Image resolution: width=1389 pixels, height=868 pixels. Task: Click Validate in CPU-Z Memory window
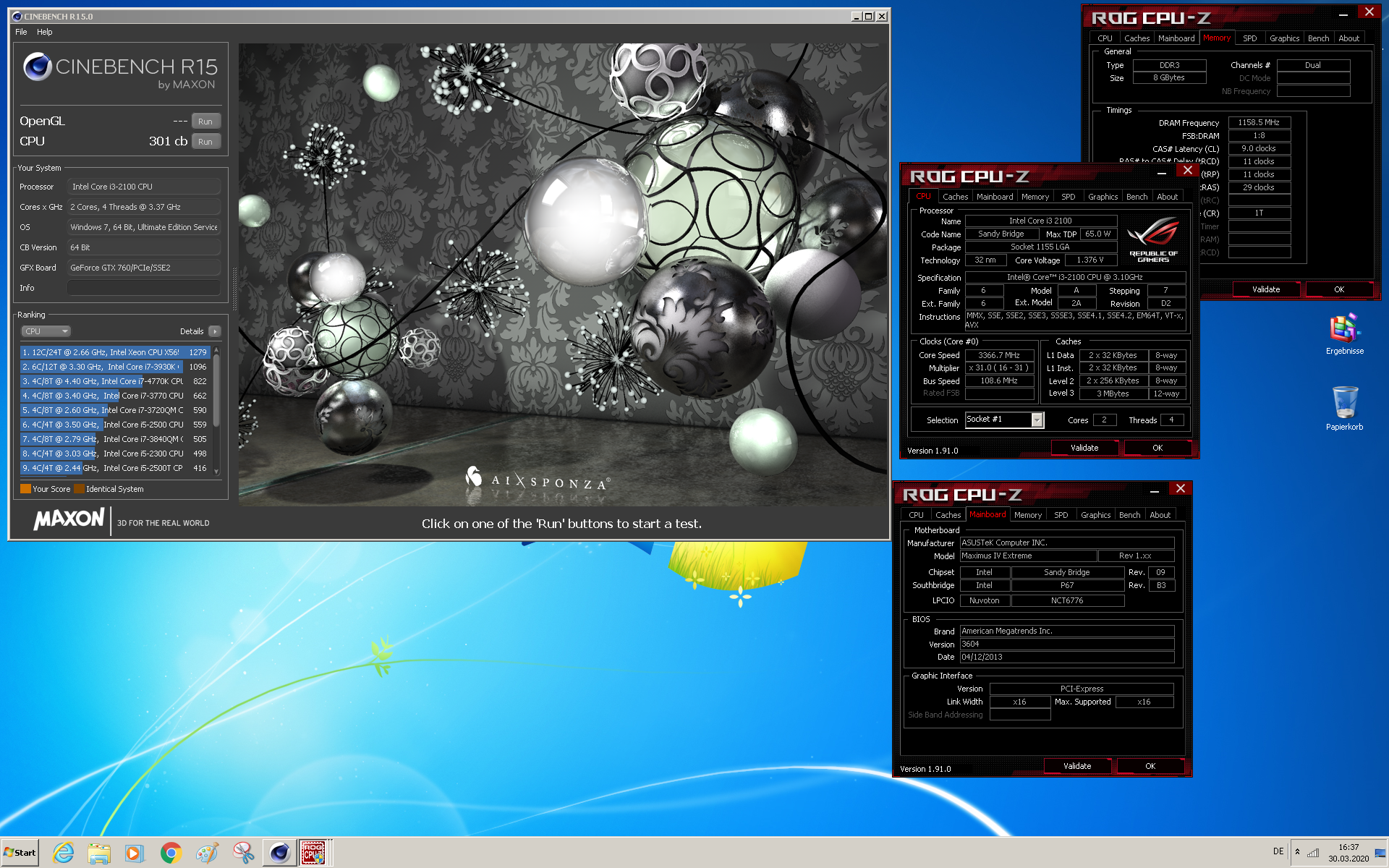1266,289
